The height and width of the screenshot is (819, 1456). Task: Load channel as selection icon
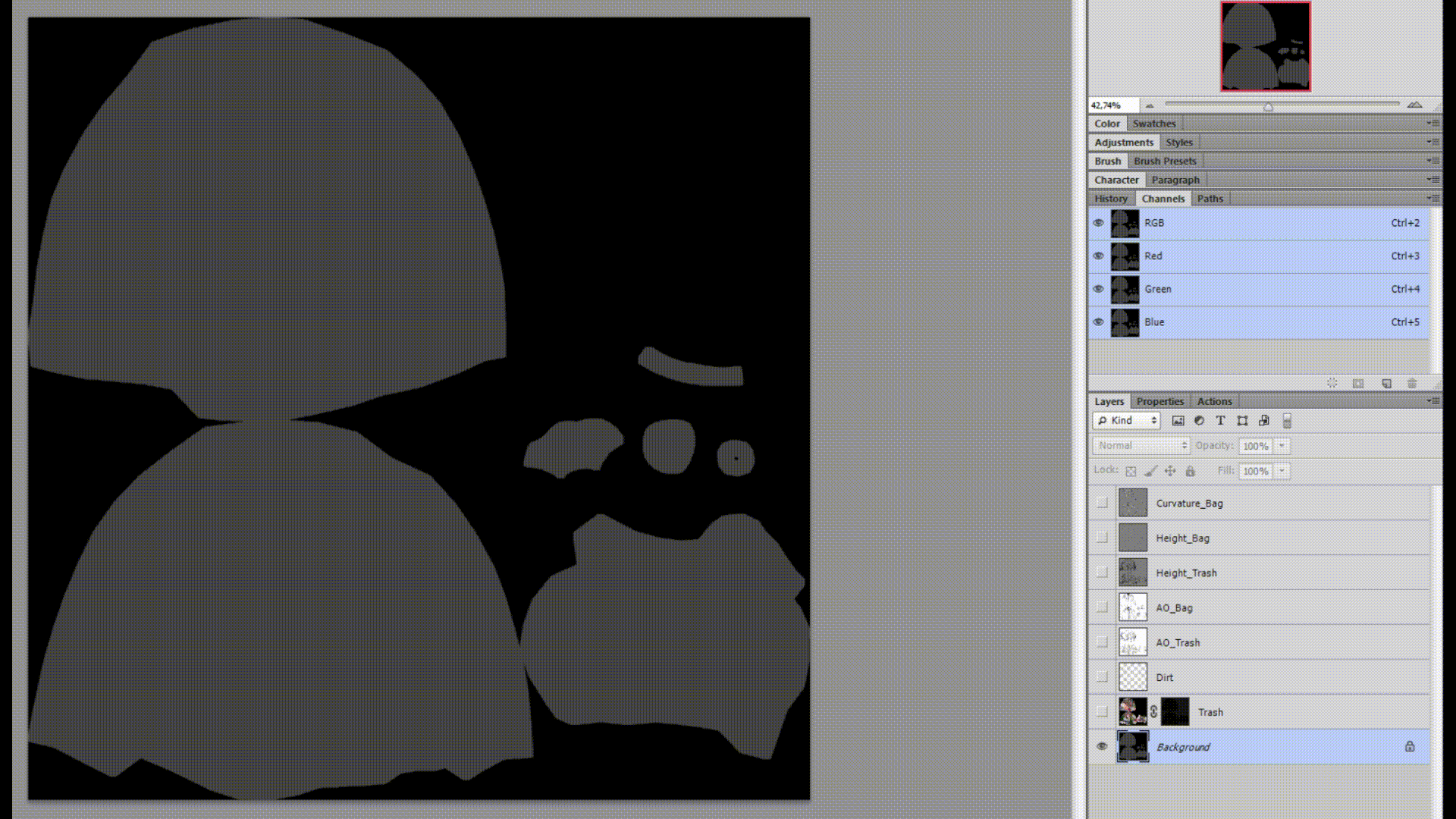tap(1332, 384)
